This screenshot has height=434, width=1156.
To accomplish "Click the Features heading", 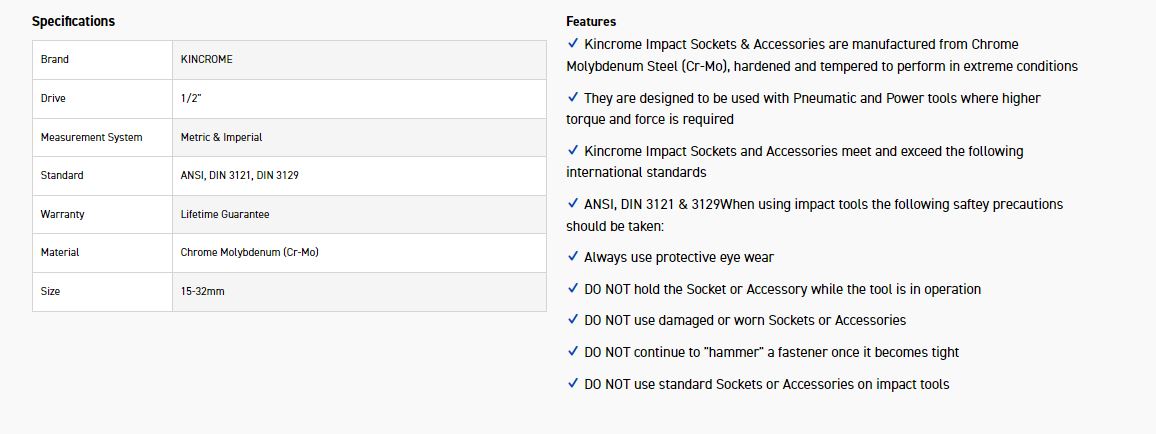I will click(591, 21).
